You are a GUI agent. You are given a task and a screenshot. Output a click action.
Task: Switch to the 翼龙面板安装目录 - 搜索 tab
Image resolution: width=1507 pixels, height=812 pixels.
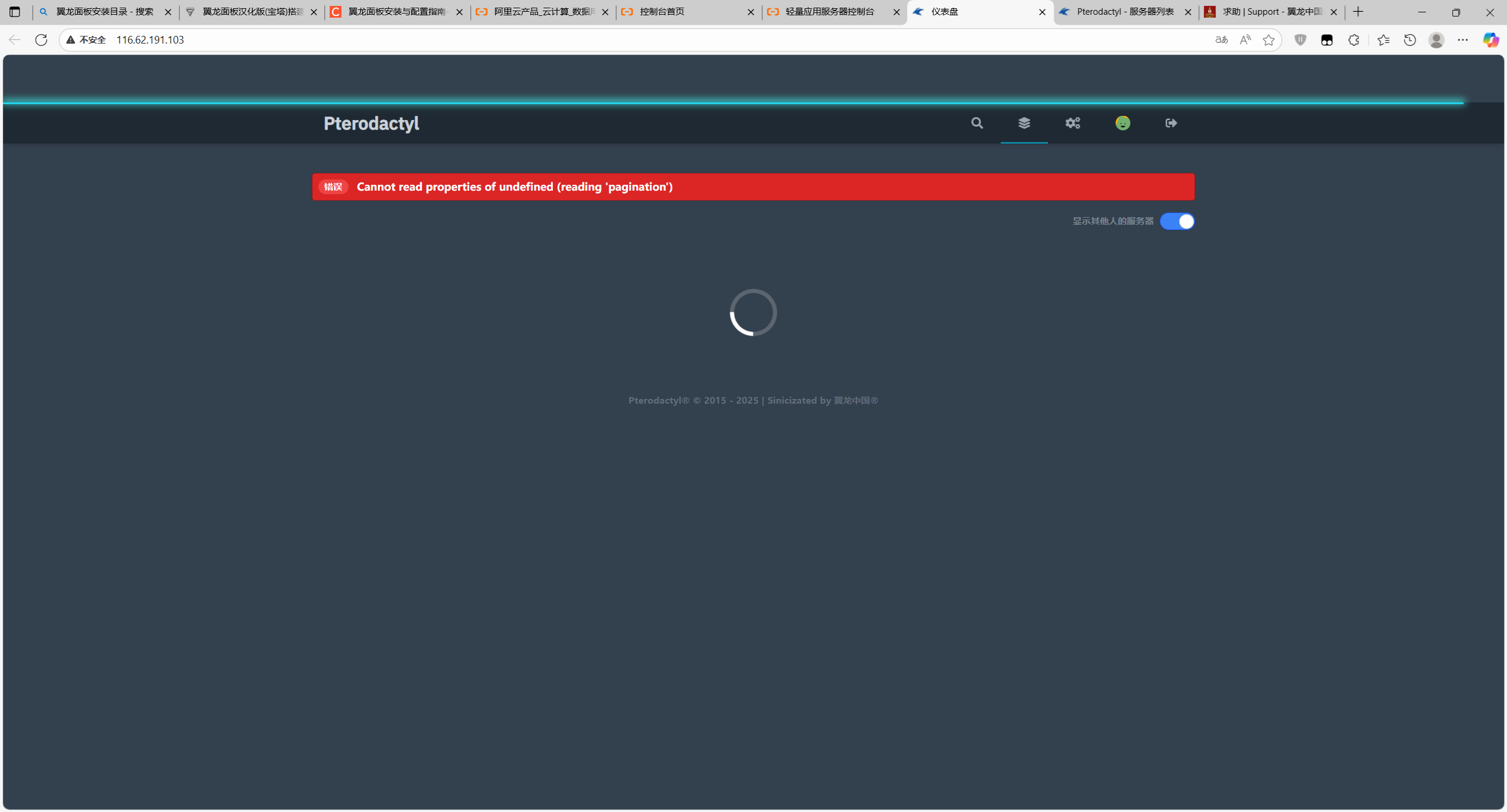pos(105,12)
